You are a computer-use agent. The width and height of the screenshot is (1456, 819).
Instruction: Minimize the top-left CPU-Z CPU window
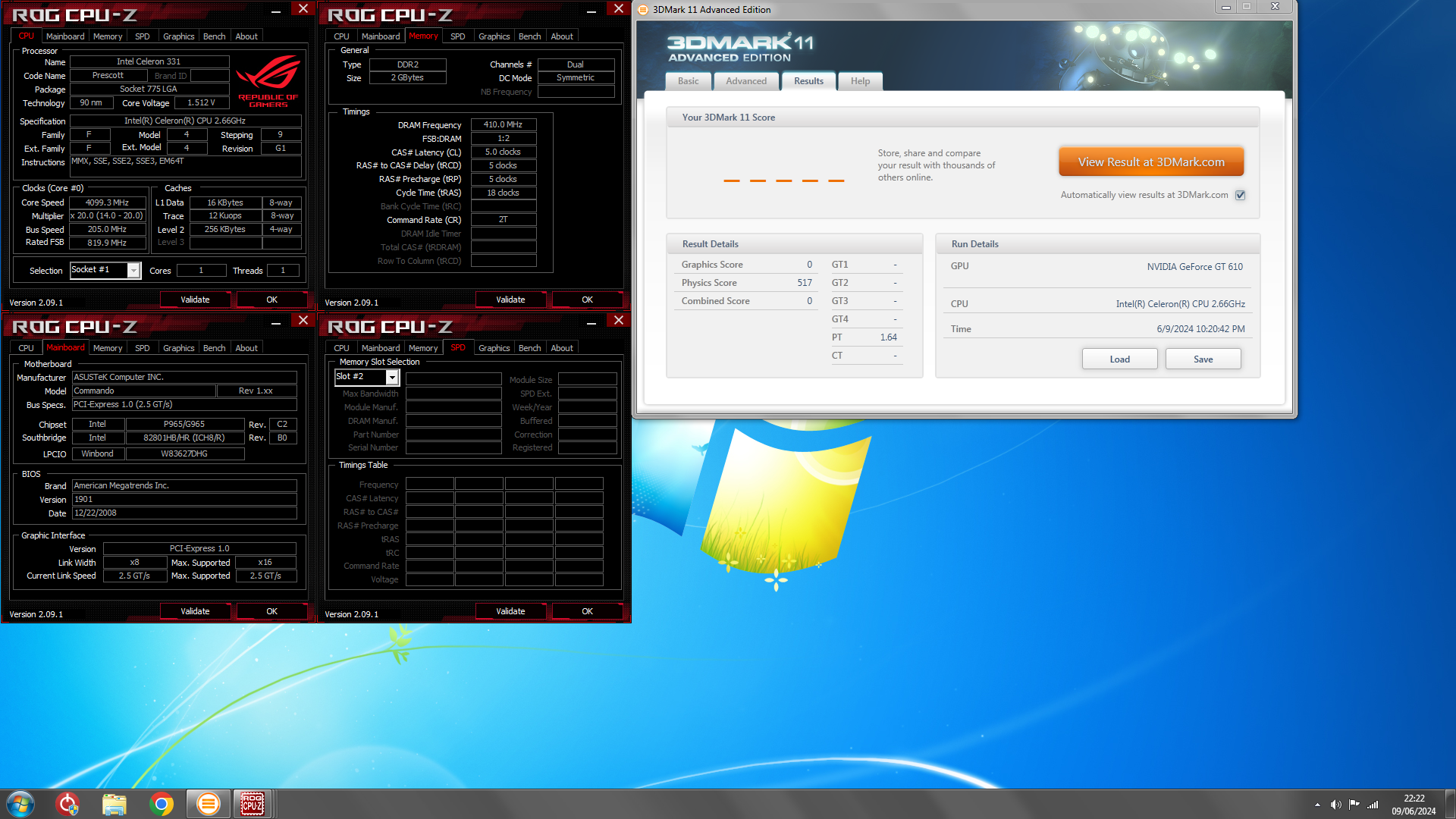click(x=276, y=11)
